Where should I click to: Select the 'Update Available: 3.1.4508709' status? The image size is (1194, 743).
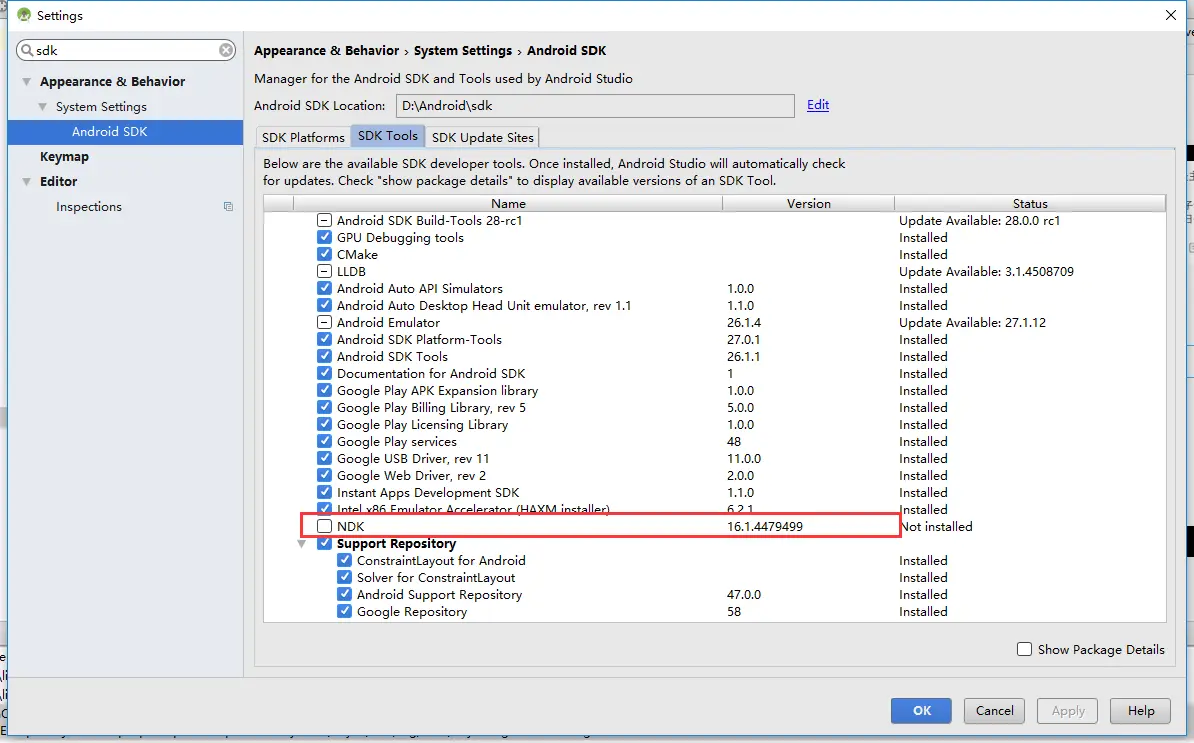(986, 271)
